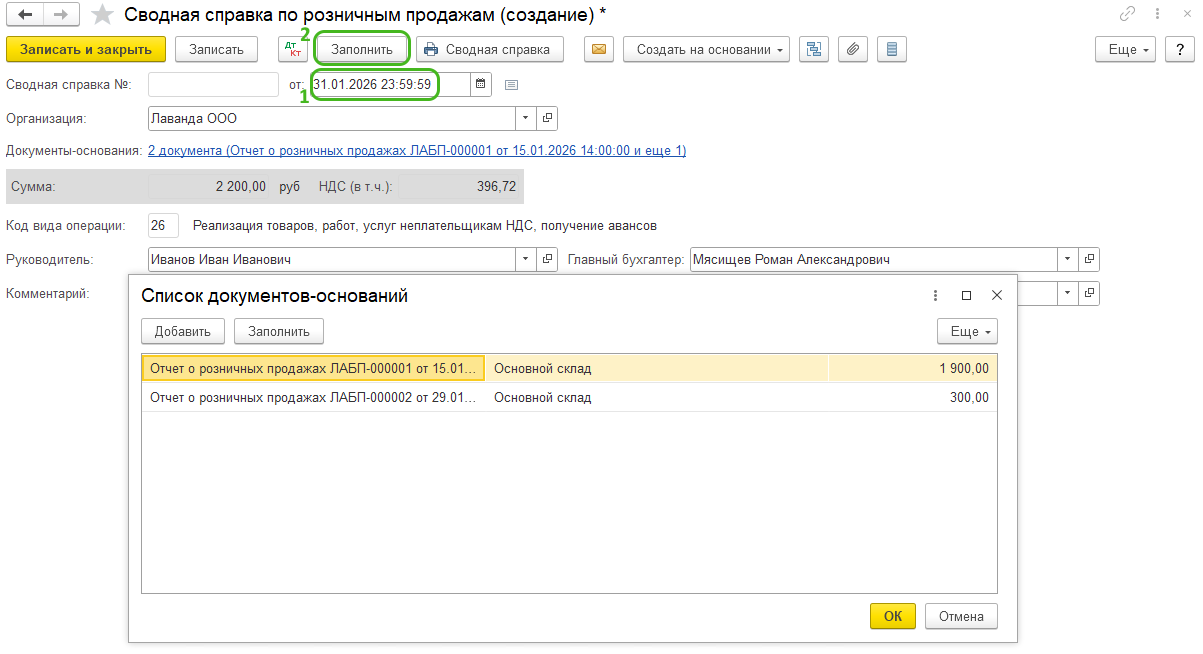Image resolution: width=1203 pixels, height=654 pixels.
Task: Add form to favorites with star icon
Action: 102,15
